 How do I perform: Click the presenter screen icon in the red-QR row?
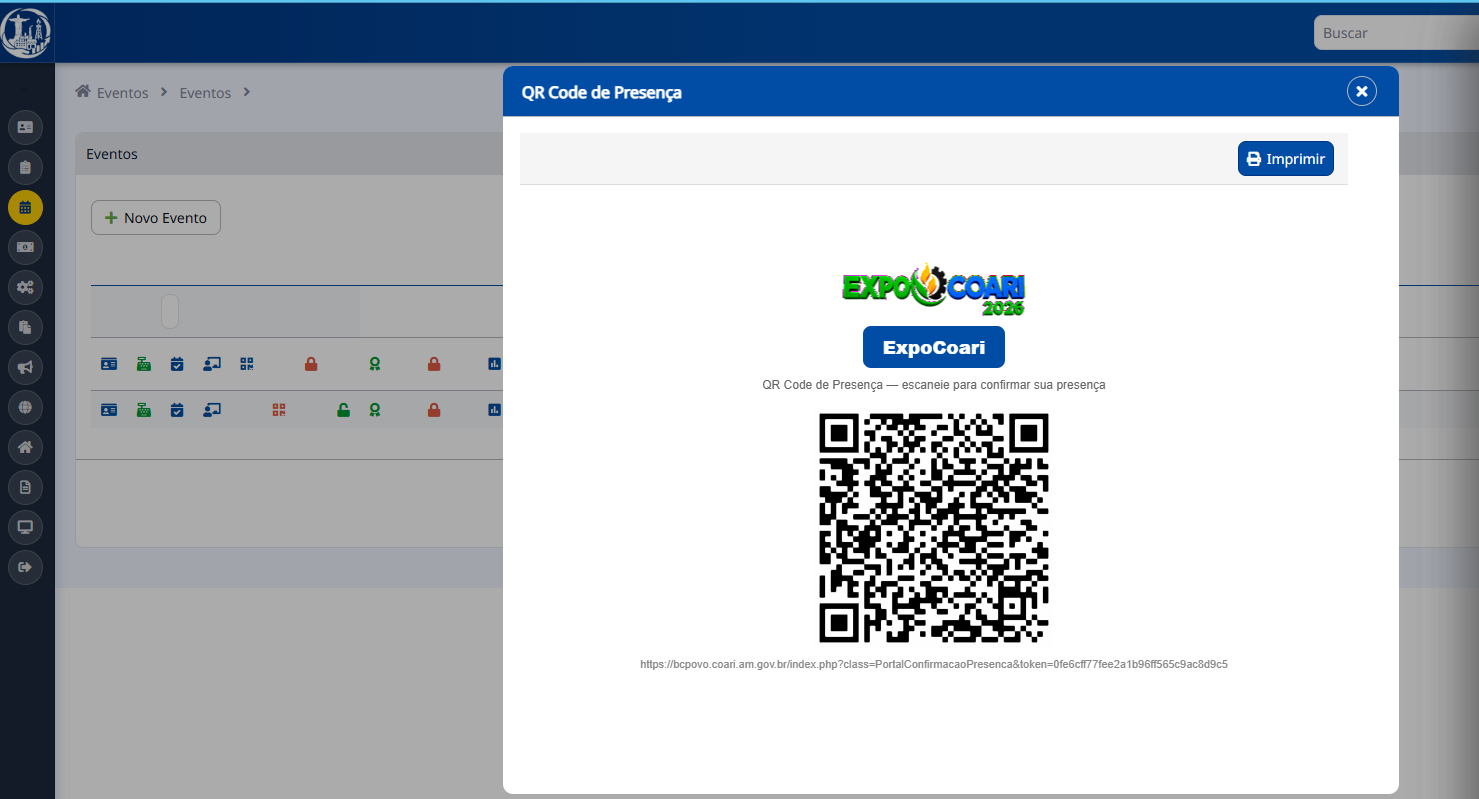point(211,409)
